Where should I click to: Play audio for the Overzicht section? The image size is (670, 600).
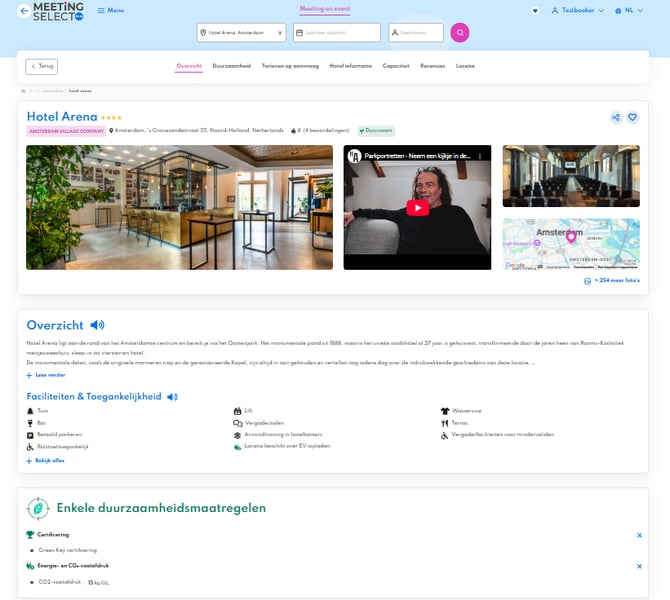(x=97, y=325)
